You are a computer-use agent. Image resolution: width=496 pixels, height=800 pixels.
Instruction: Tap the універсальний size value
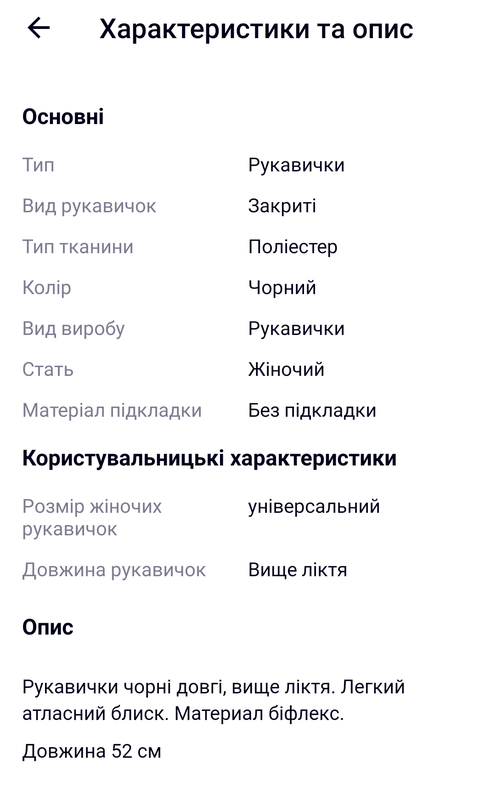[314, 507]
